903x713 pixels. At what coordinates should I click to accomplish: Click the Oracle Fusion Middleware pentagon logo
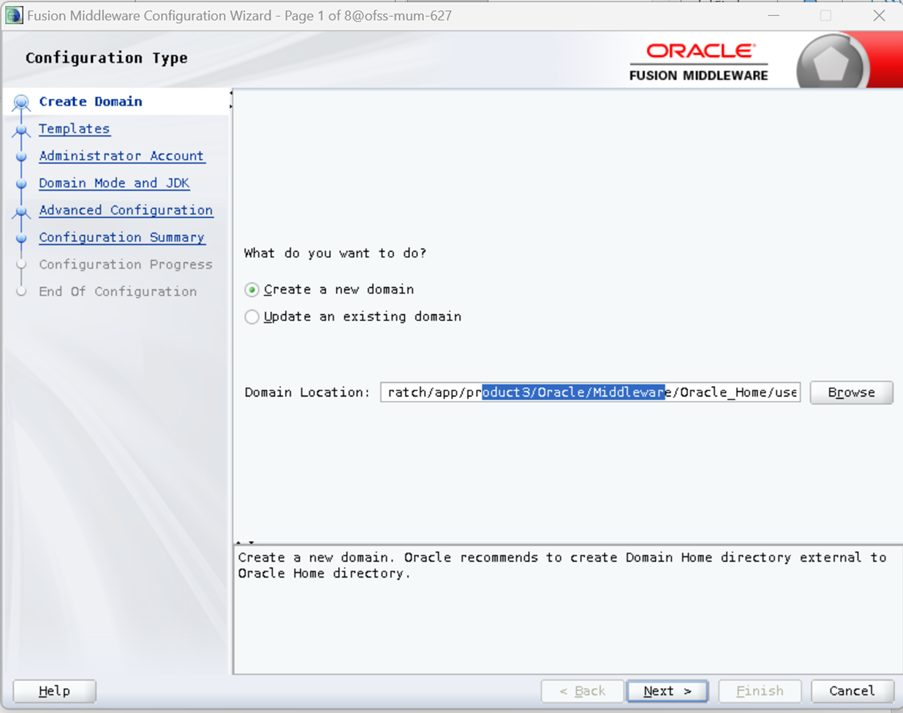pyautogui.click(x=832, y=65)
